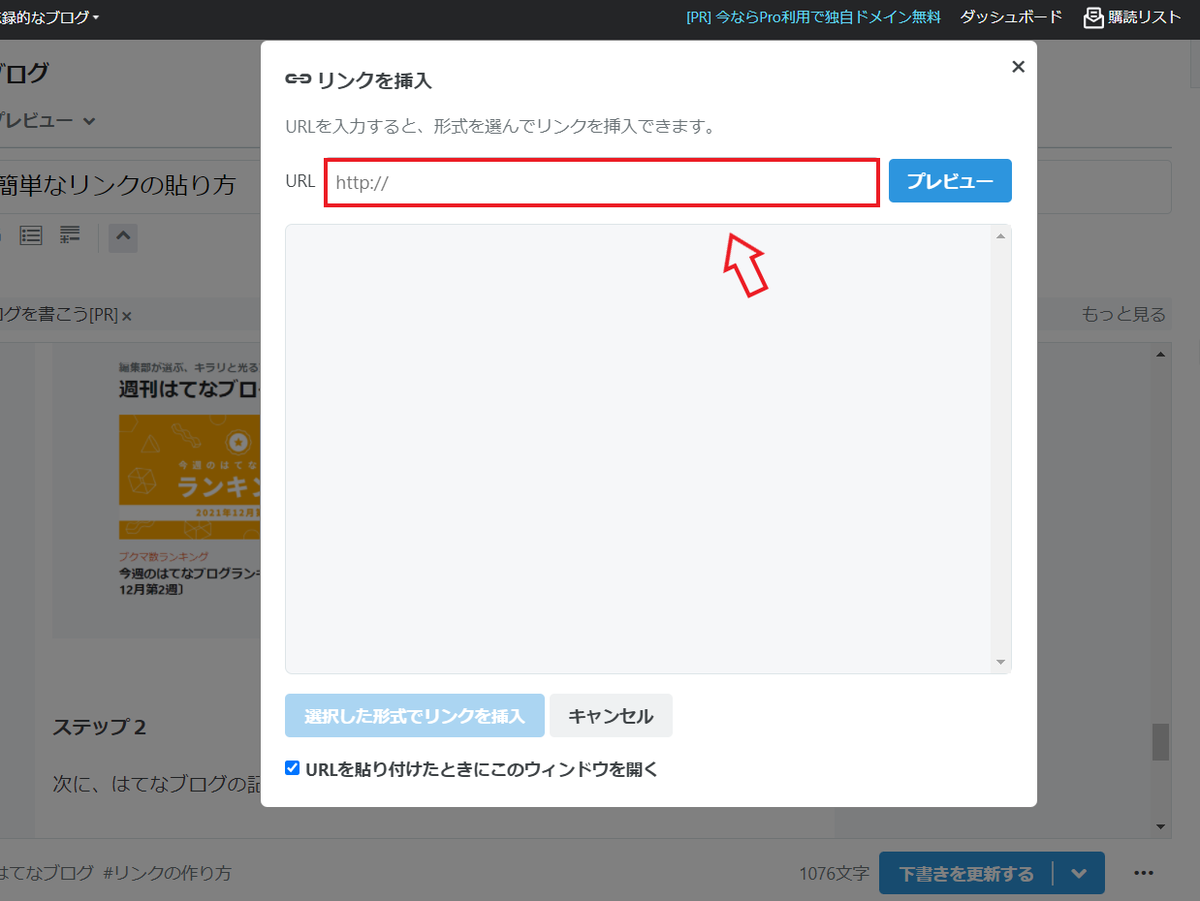The image size is (1200, 901).
Task: Open the ダッシュボード link
Action: (x=1011, y=17)
